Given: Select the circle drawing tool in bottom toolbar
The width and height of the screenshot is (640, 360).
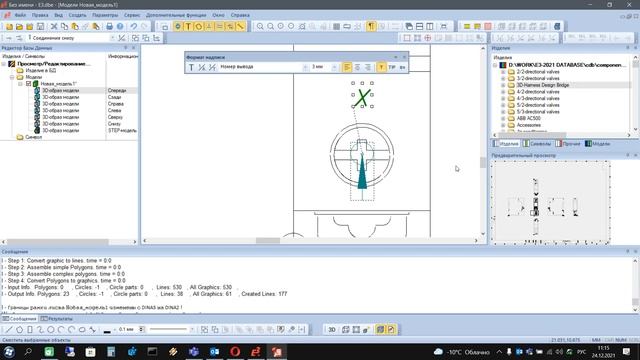Looking at the screenshot, I should (x=51, y=329).
